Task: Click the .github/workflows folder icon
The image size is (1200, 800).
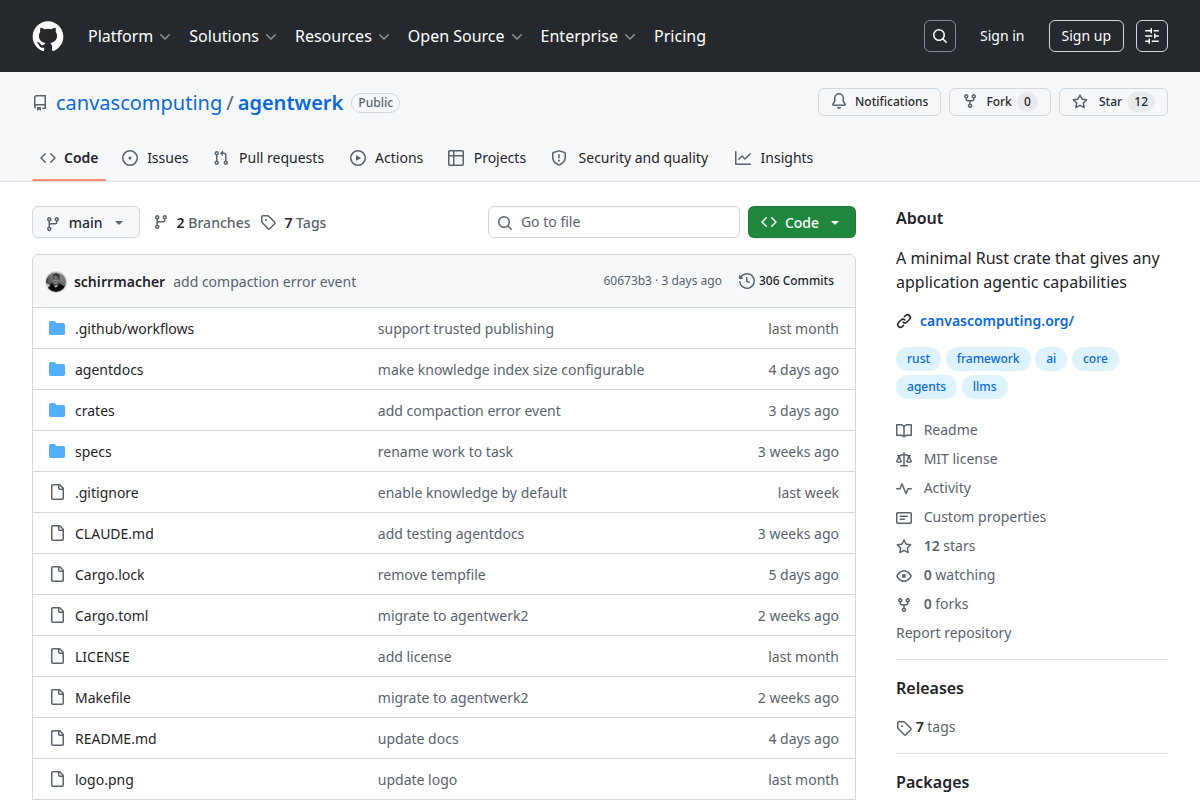Action: (x=57, y=328)
